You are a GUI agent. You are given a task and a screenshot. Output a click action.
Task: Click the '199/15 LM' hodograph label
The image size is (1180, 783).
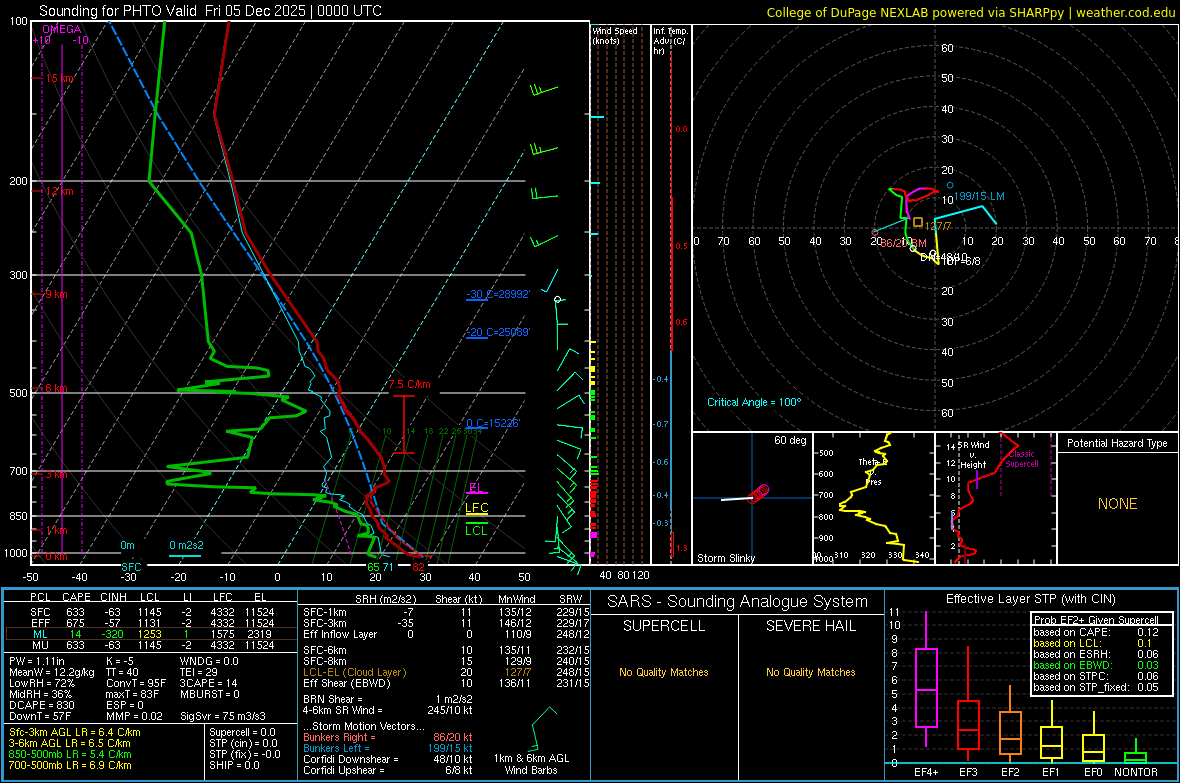(979, 197)
